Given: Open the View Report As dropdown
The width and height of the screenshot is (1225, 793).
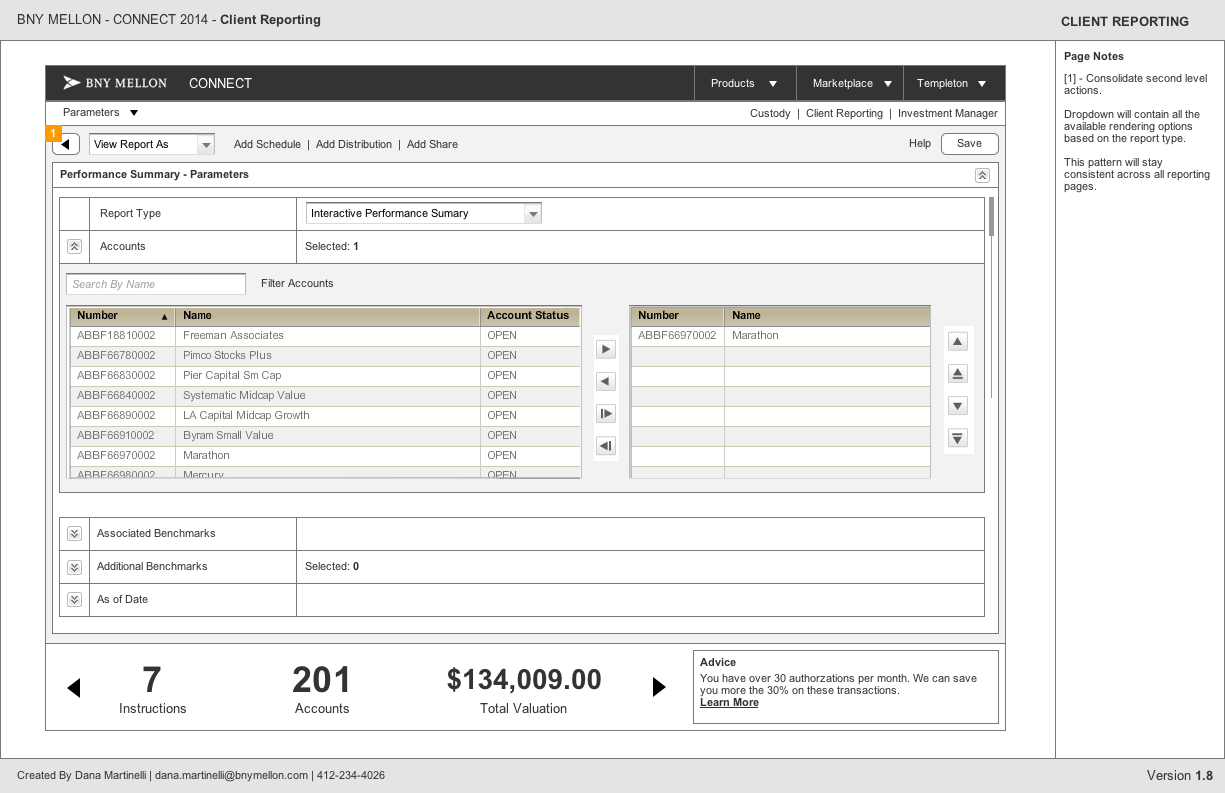Looking at the screenshot, I should 152,144.
